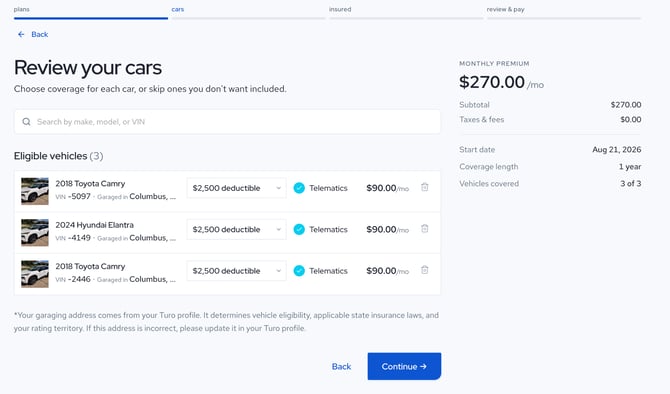Click the 'Aug 21, 2026' start date value
The height and width of the screenshot is (394, 670).
point(617,150)
